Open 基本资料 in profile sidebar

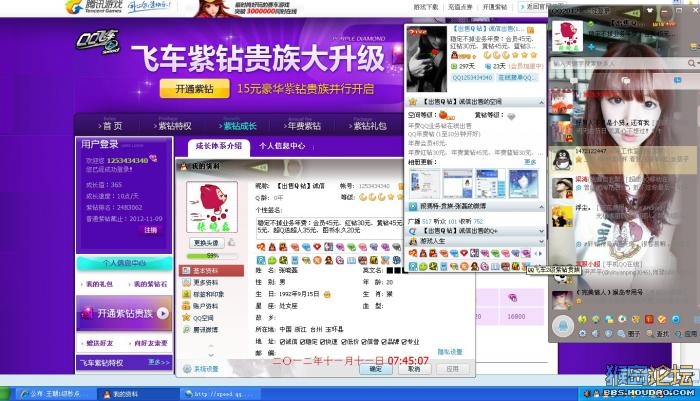[212, 271]
